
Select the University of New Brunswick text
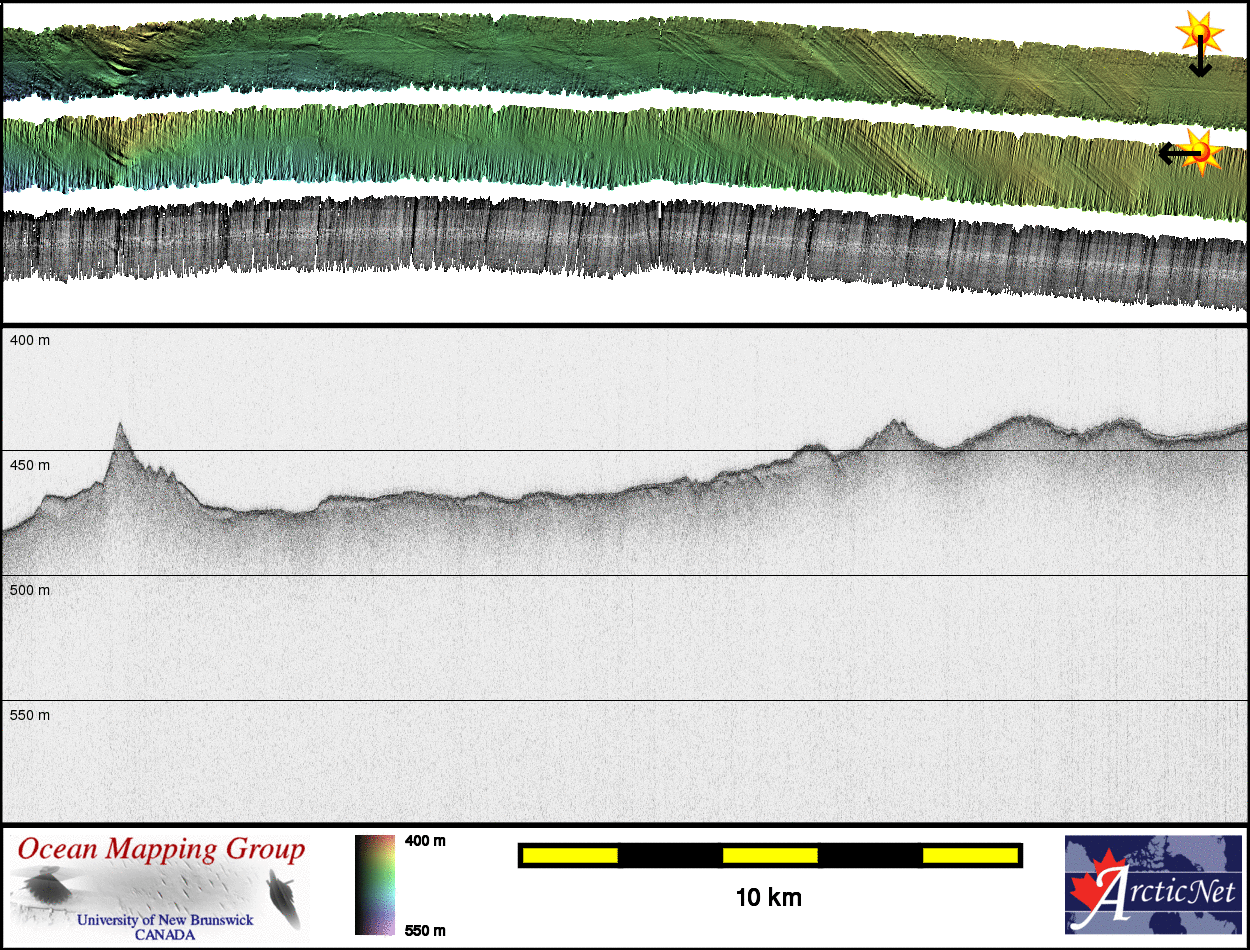[165, 920]
